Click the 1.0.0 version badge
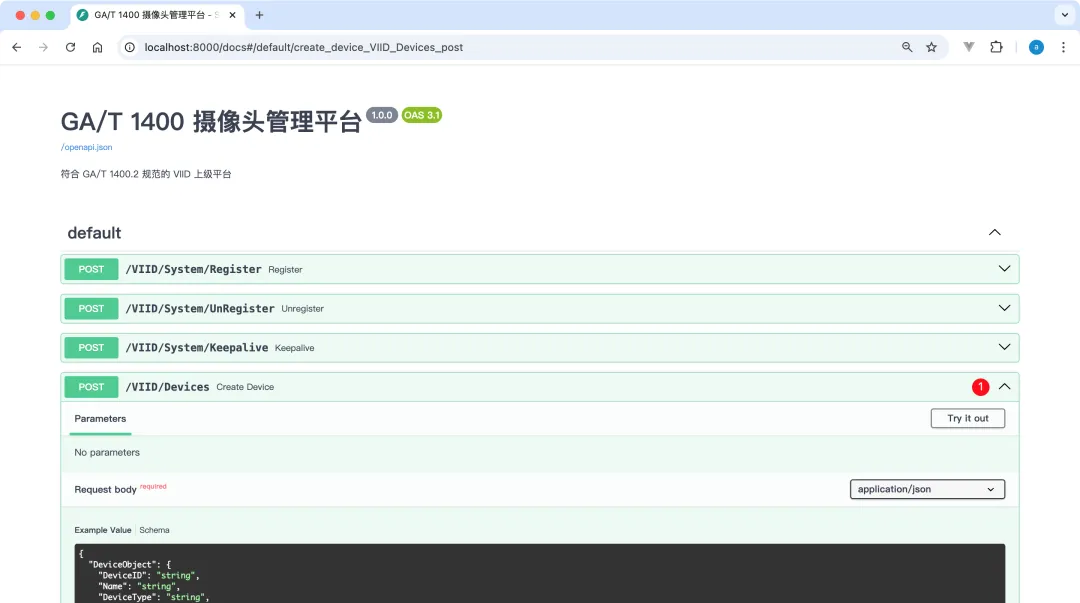This screenshot has height=603, width=1080. pyautogui.click(x=382, y=115)
